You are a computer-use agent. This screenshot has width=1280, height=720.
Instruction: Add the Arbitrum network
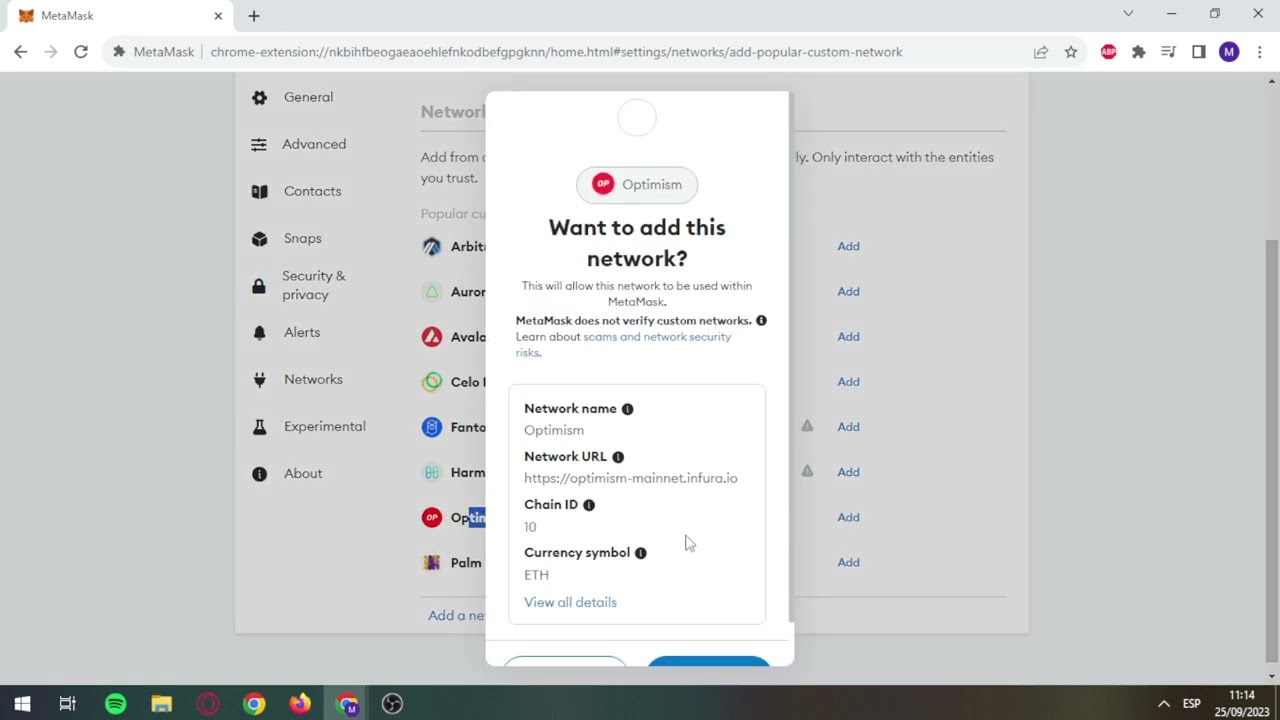click(x=848, y=246)
